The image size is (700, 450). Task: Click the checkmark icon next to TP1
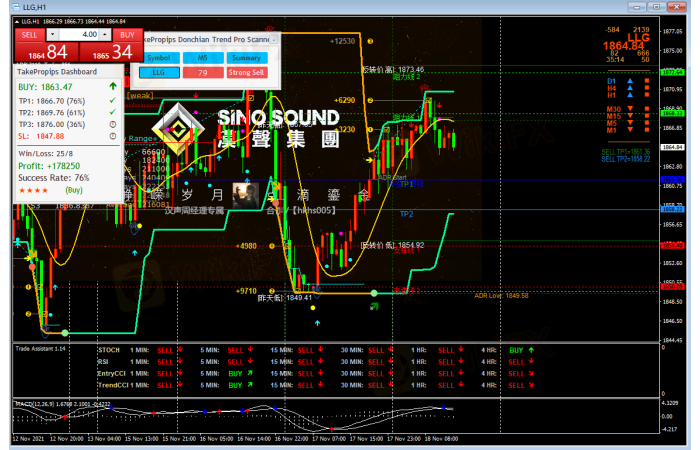113,101
